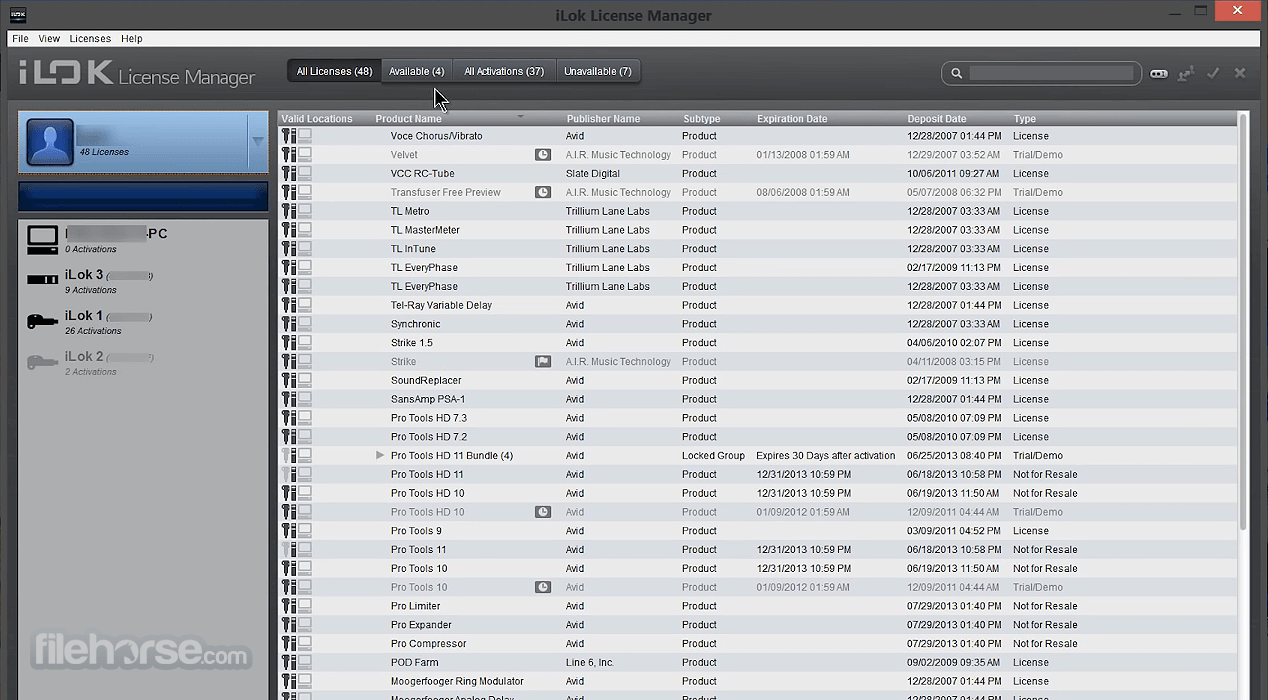Sort by Product Name column header
The height and width of the screenshot is (700, 1268).
(x=408, y=119)
